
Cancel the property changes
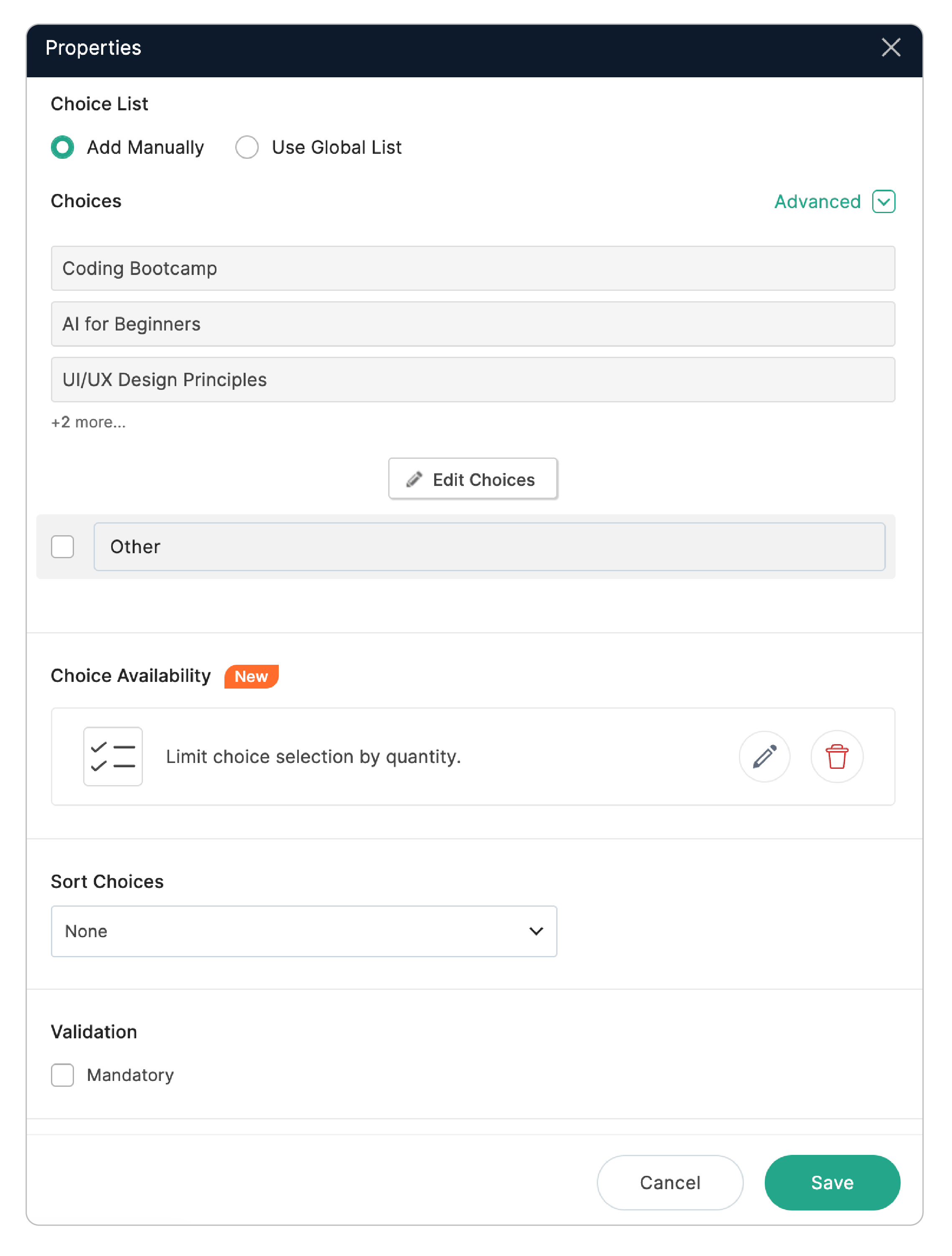point(669,1182)
